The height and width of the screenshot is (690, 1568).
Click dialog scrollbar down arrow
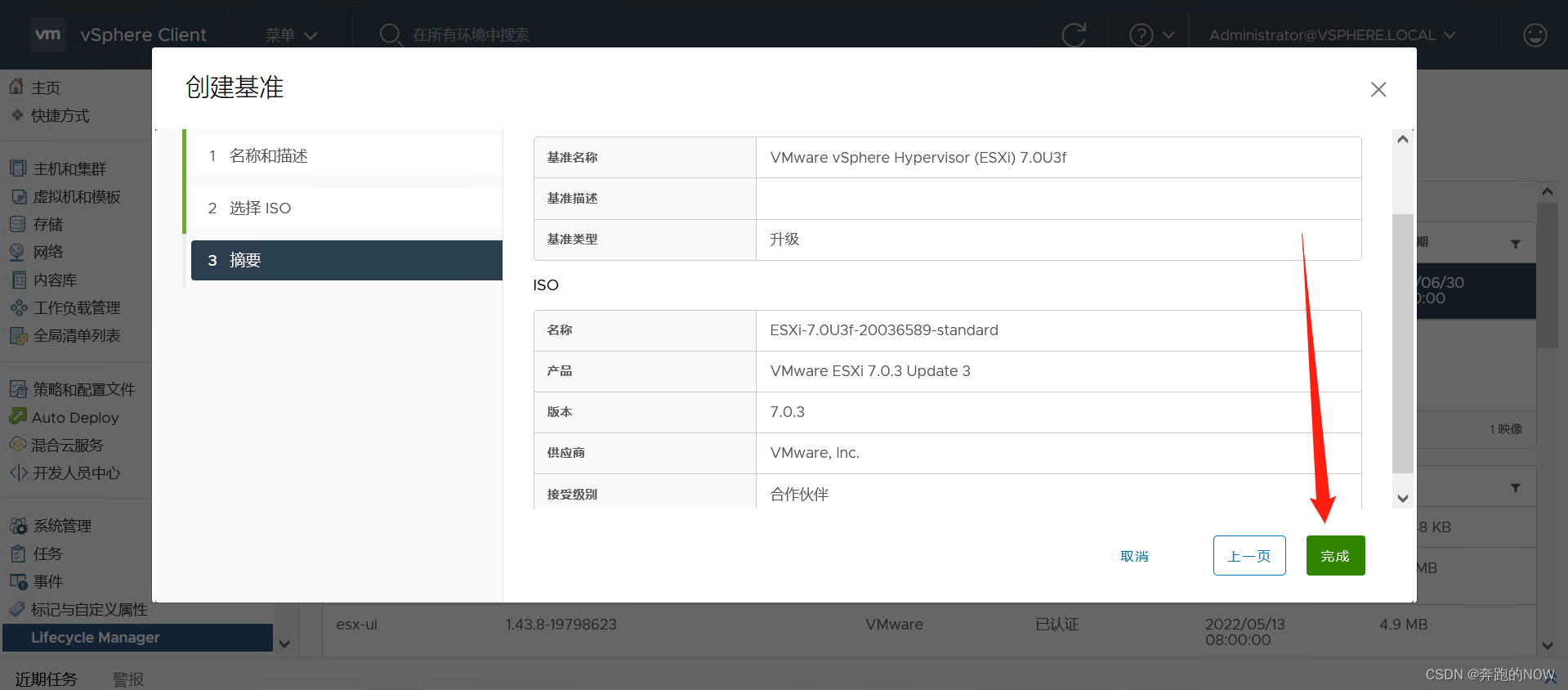pyautogui.click(x=1403, y=498)
